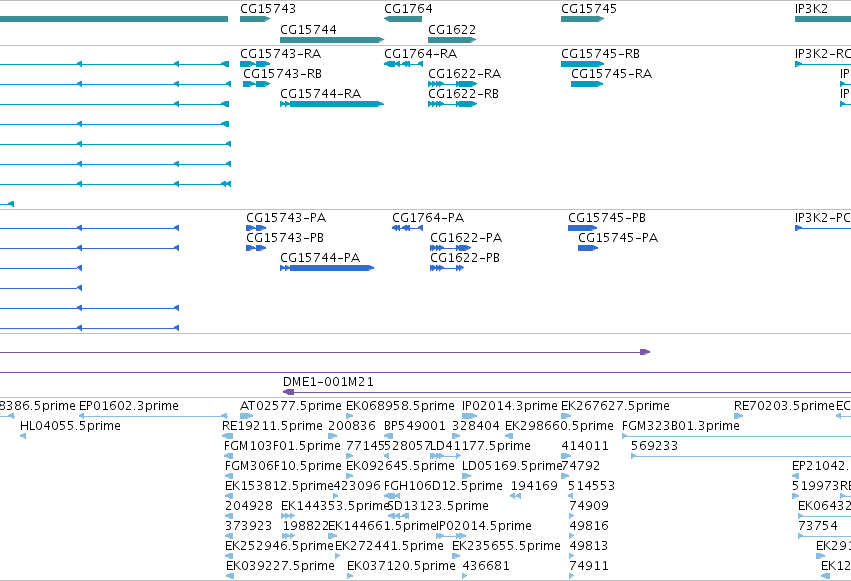Click the CG15745 gene bar

pos(582,19)
